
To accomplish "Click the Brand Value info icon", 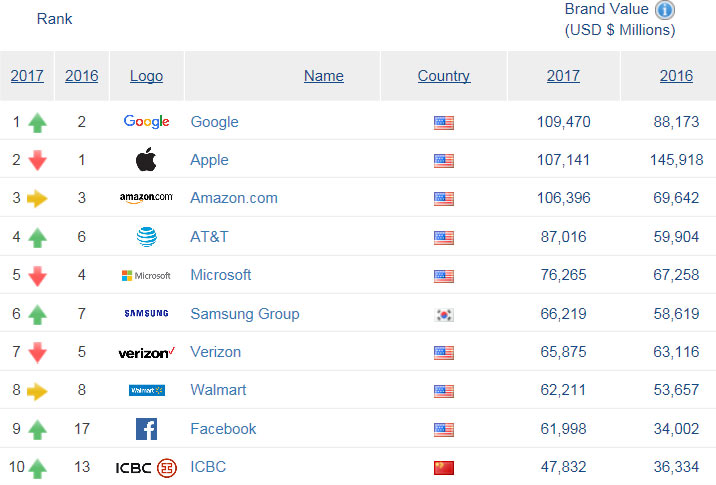I will tap(665, 9).
